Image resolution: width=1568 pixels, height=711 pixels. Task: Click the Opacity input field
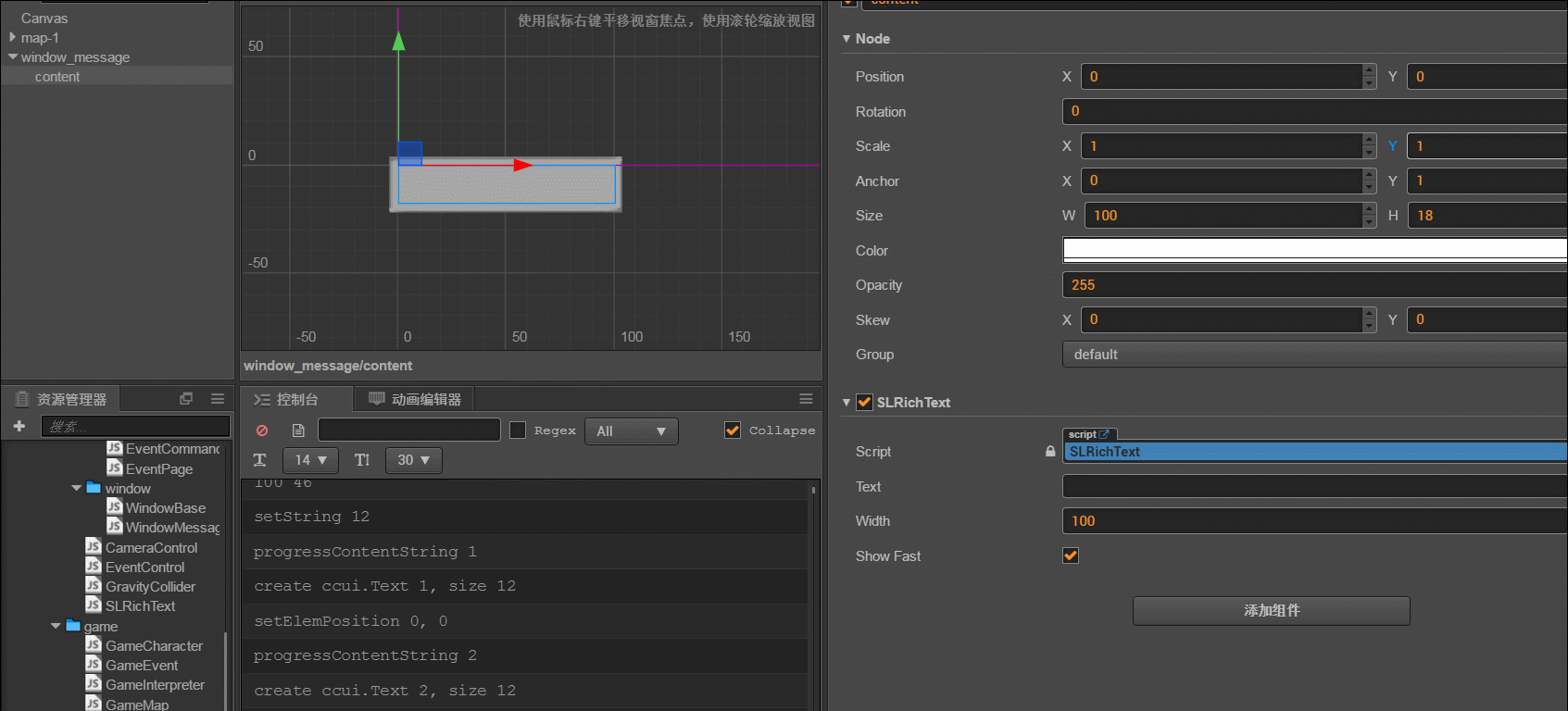[1314, 285]
